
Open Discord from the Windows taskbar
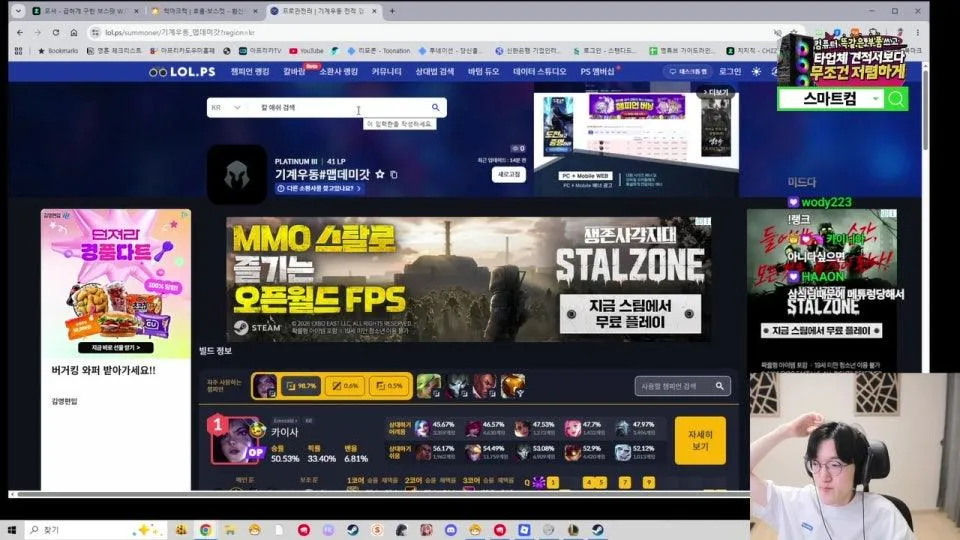[451, 530]
